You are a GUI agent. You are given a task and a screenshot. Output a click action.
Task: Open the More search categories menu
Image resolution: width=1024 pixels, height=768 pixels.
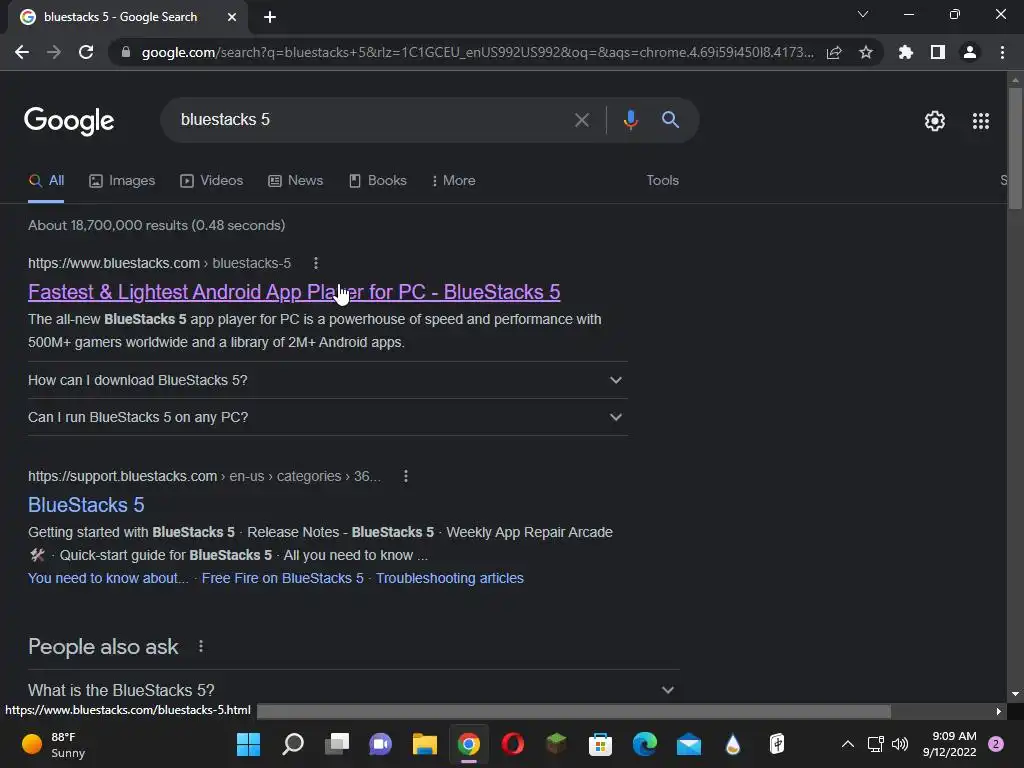453,180
